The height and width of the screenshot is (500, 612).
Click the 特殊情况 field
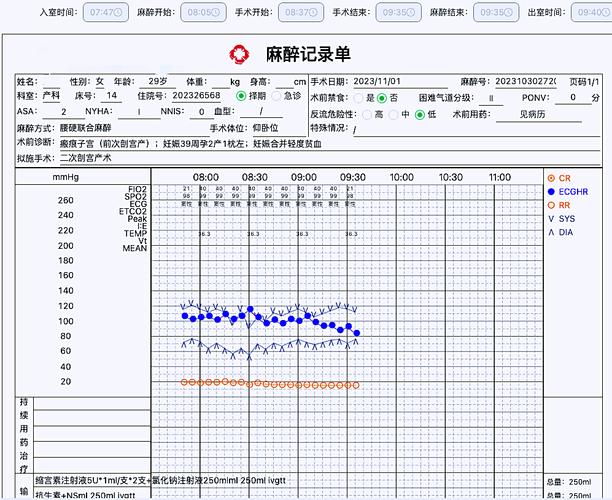476,130
